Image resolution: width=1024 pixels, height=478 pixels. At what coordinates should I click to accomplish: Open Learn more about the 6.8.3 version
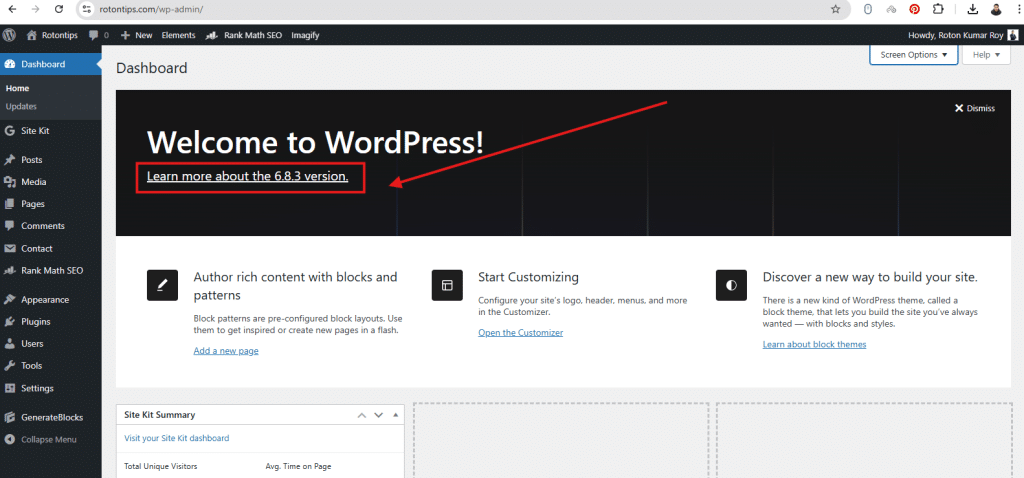point(248,176)
